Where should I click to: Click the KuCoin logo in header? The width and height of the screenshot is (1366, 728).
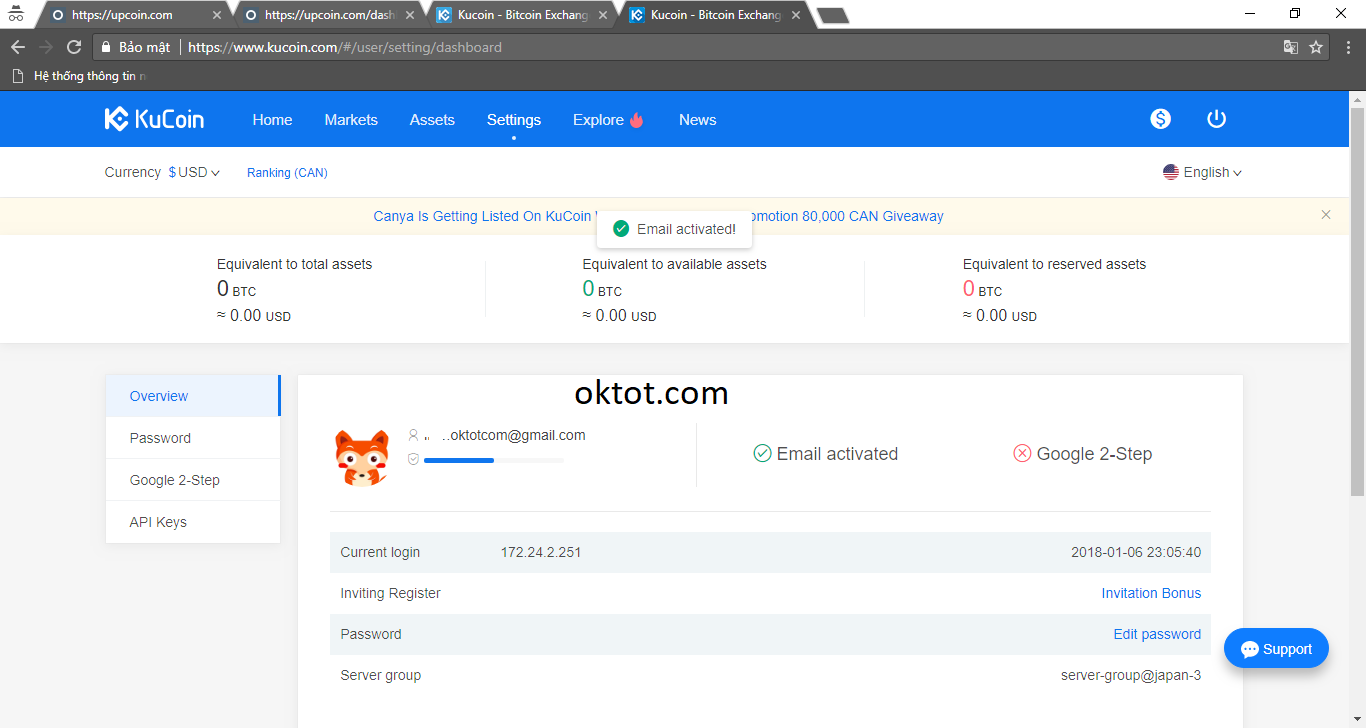pos(154,119)
